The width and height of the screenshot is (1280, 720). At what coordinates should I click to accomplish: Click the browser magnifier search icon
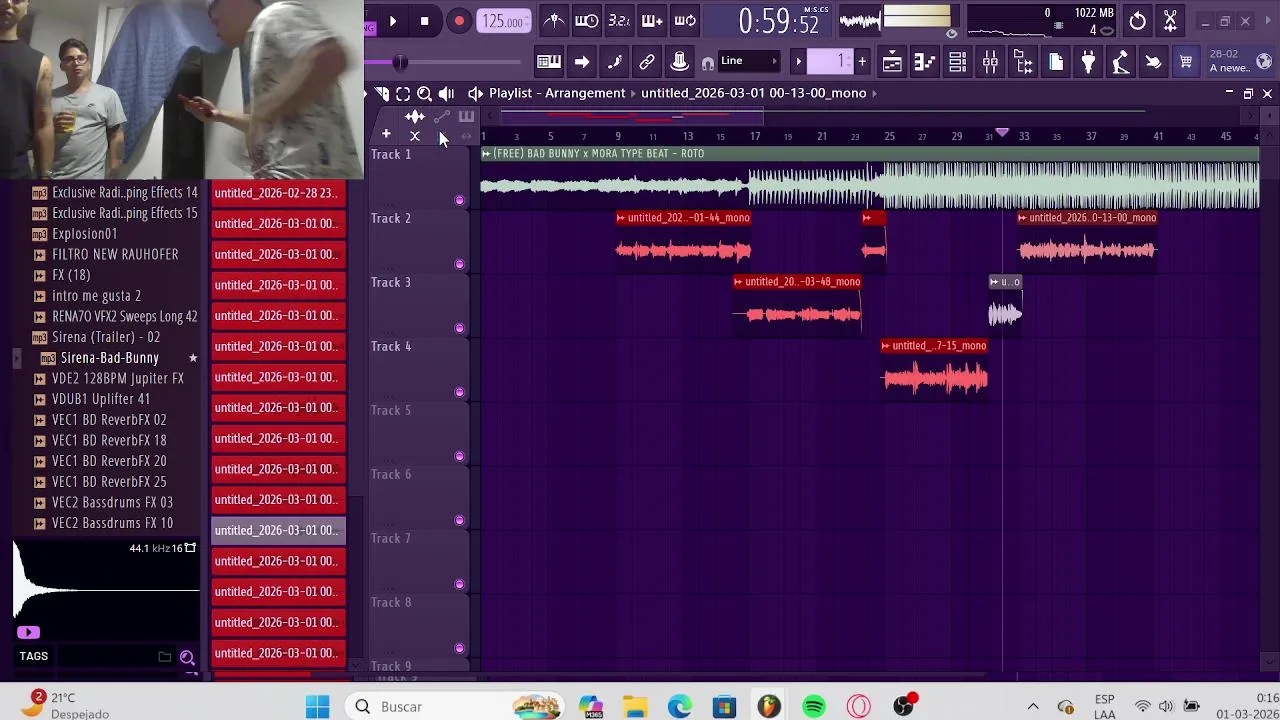coord(187,657)
